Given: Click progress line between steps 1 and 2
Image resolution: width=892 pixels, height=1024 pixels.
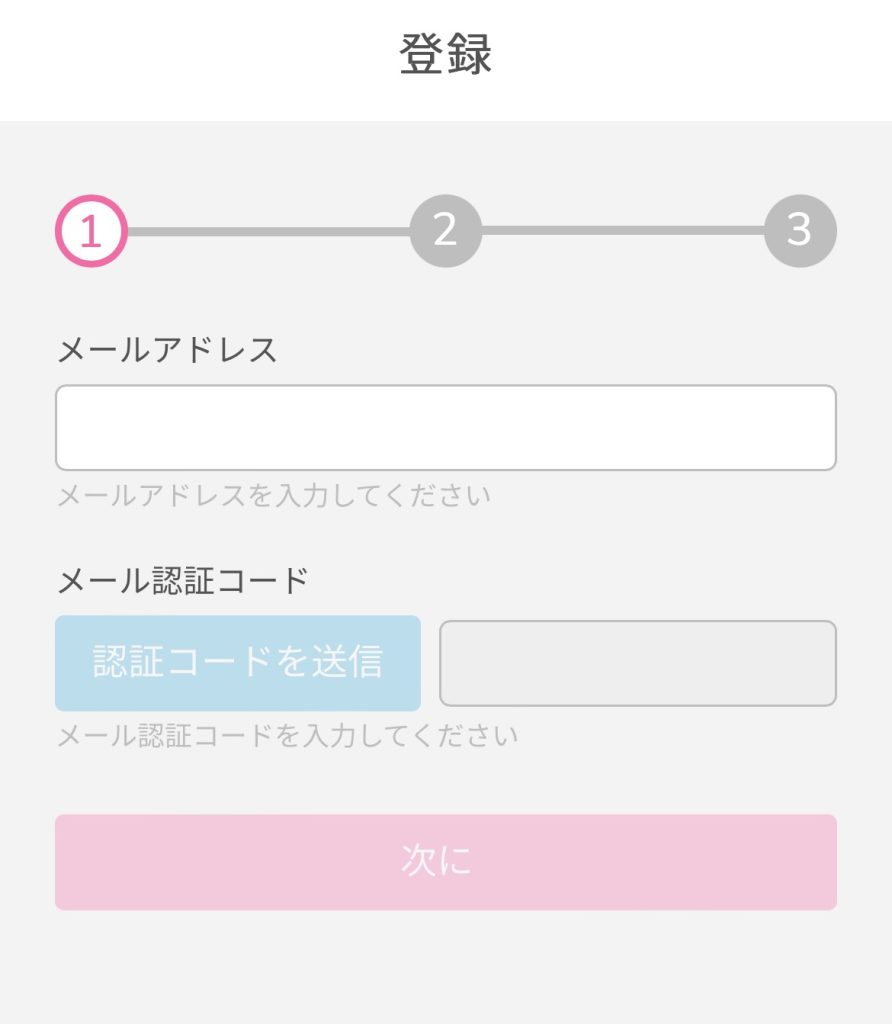Looking at the screenshot, I should (269, 231).
